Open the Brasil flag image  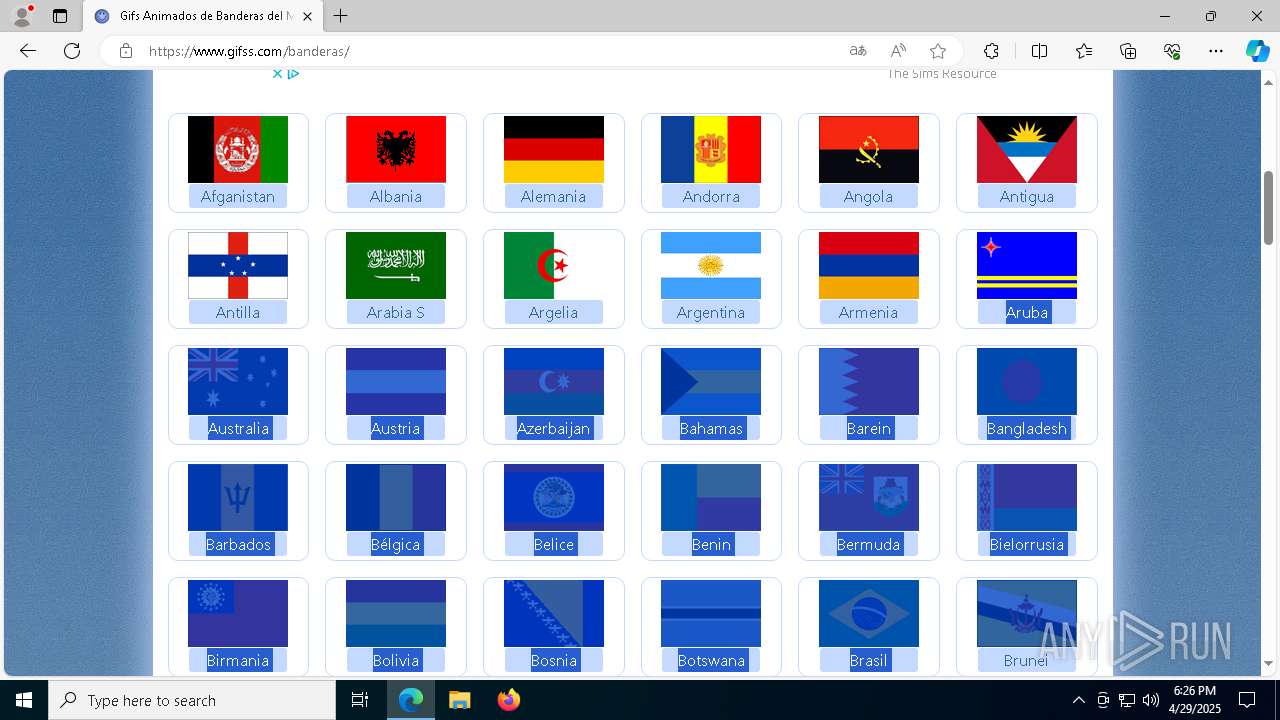(x=869, y=613)
